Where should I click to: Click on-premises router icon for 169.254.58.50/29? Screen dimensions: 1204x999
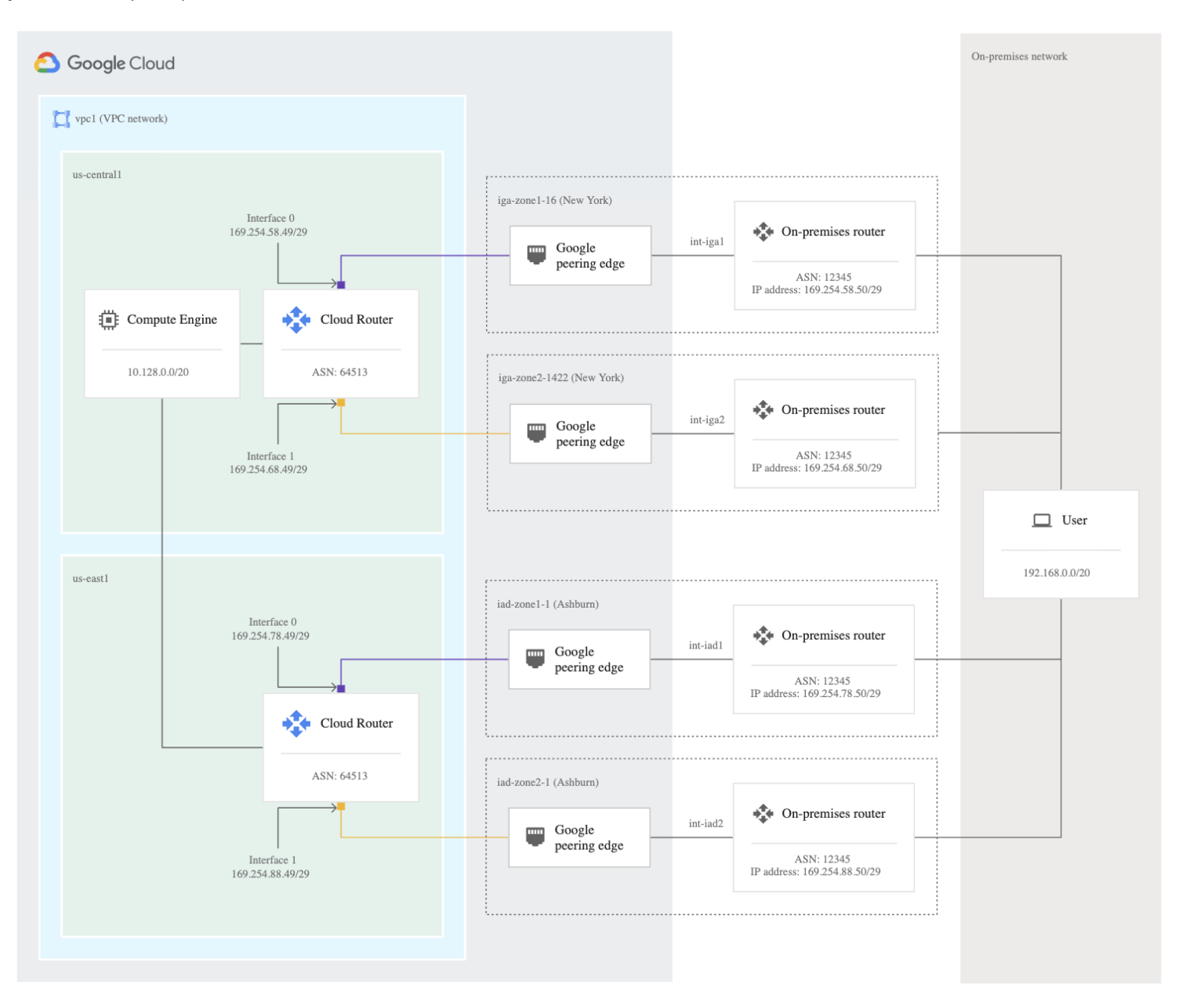[763, 232]
